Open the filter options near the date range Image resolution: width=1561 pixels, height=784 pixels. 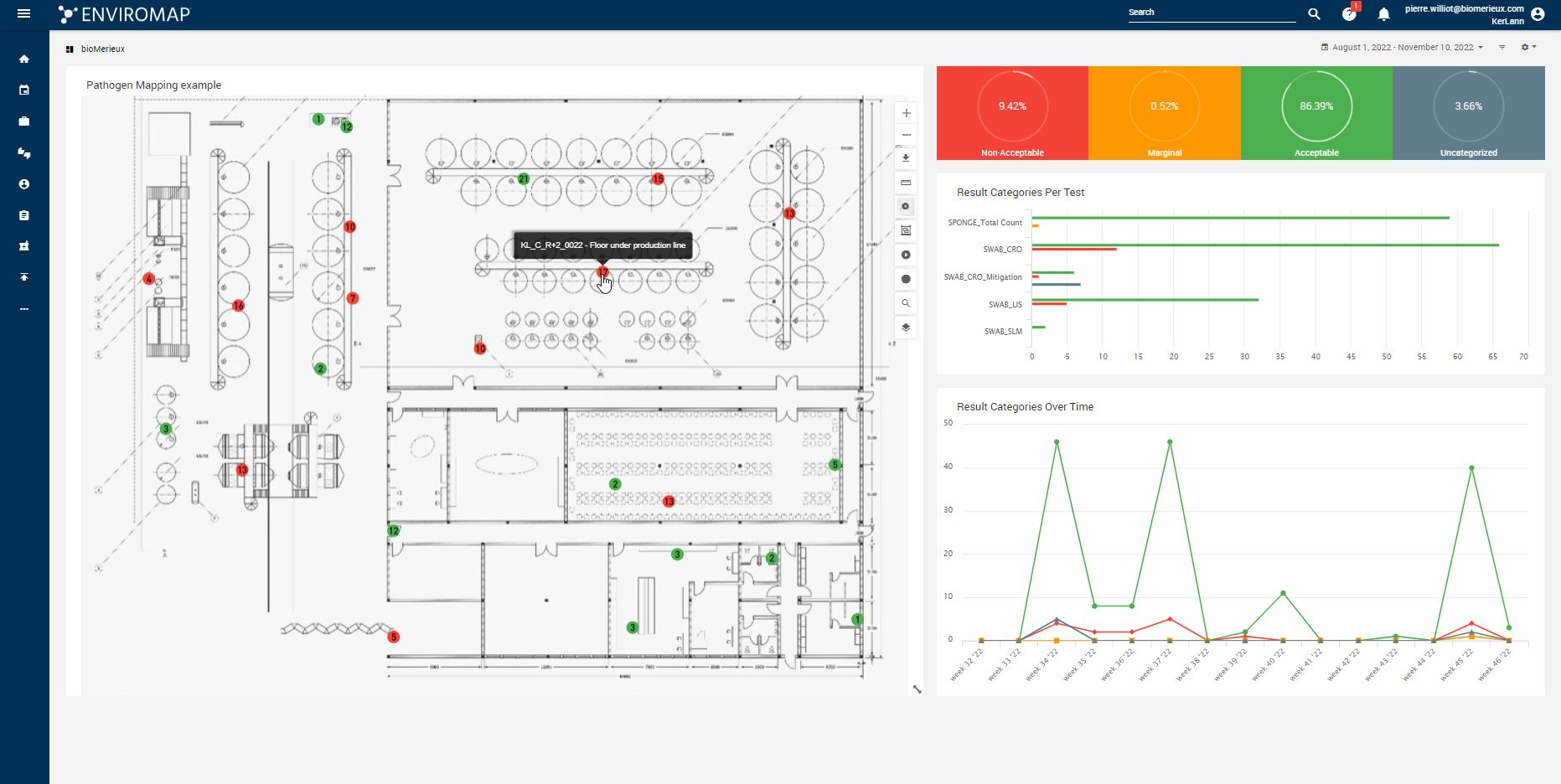(1502, 47)
